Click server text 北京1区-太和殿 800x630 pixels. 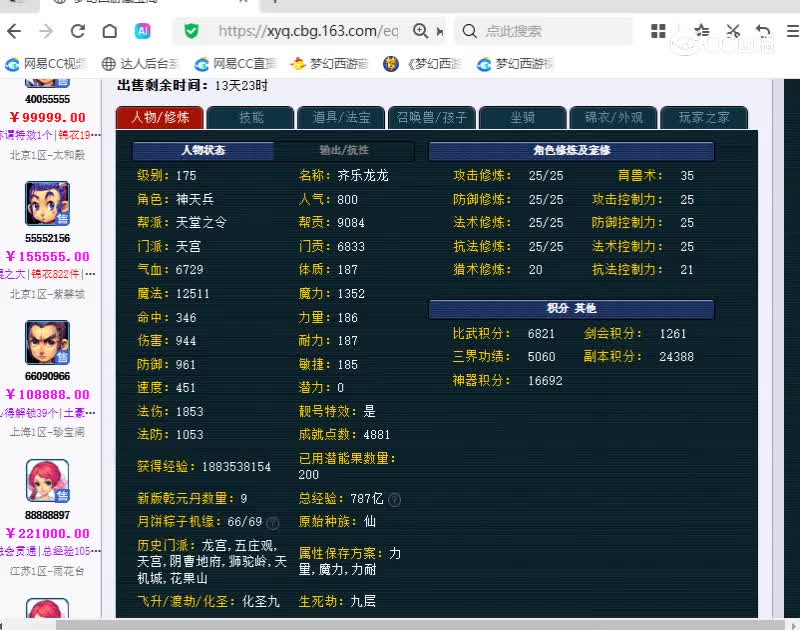pyautogui.click(x=47, y=155)
